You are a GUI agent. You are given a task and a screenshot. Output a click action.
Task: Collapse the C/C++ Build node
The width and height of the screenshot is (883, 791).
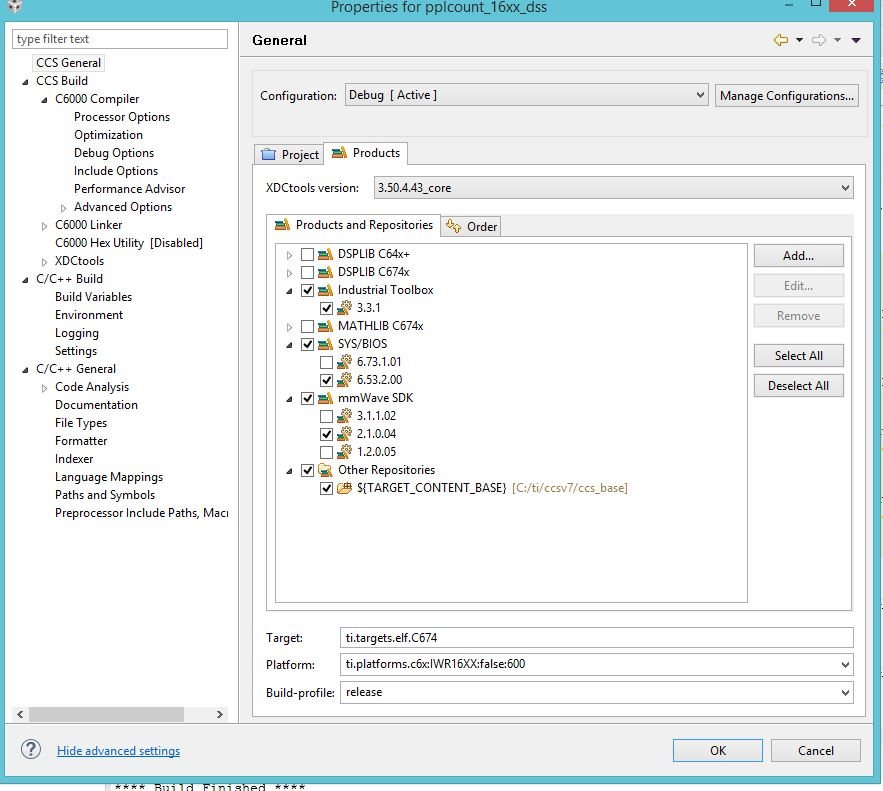(25, 280)
